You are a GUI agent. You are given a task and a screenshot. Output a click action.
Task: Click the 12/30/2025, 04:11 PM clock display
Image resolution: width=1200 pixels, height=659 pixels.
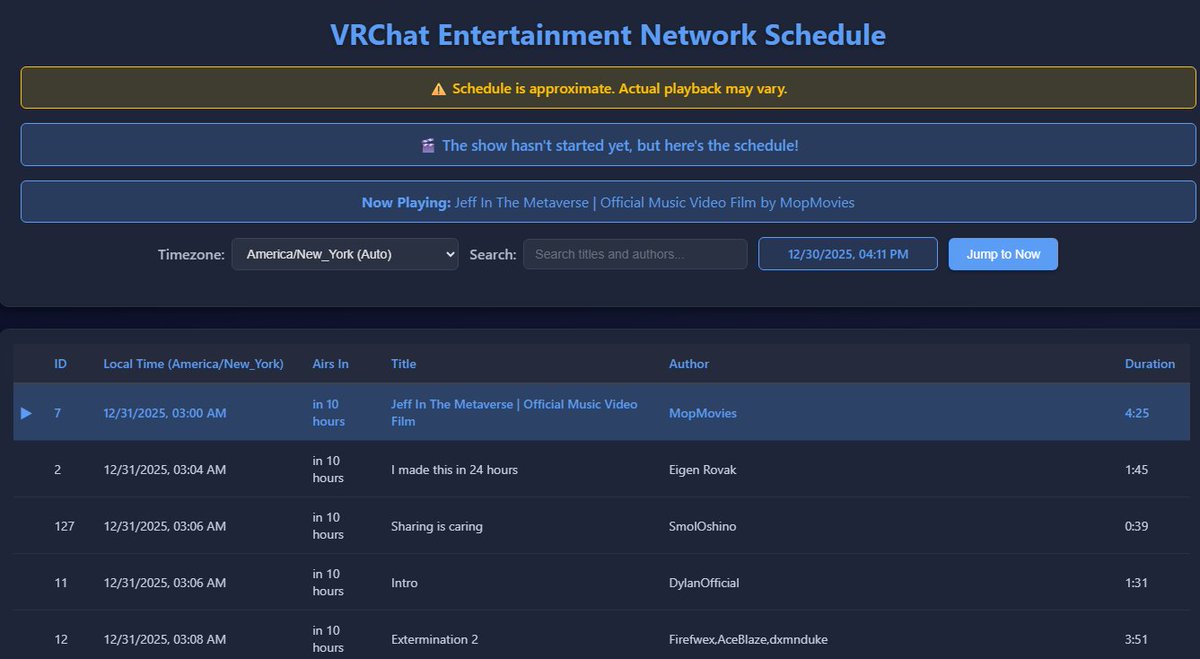point(848,254)
